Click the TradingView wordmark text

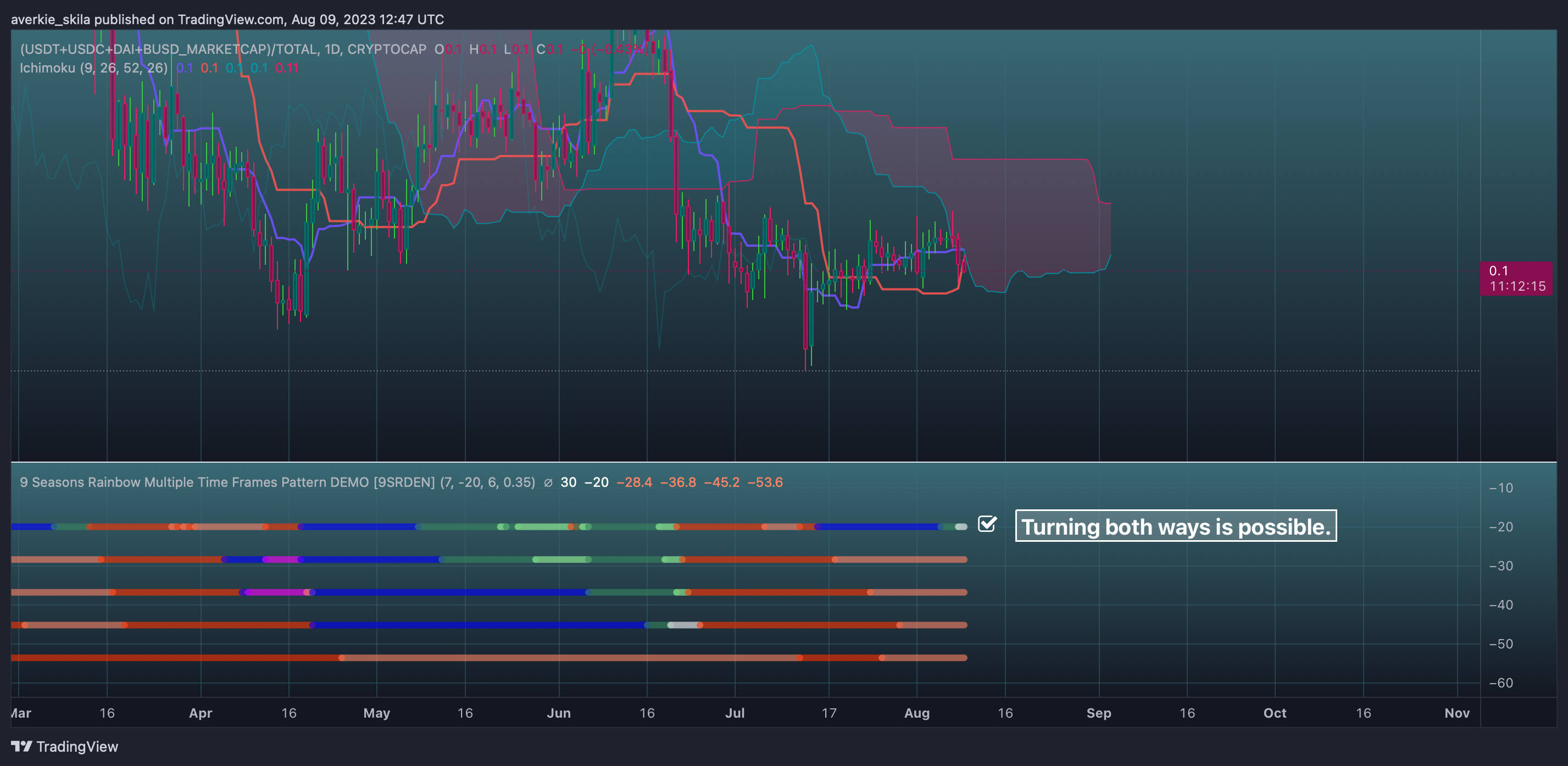point(77,747)
